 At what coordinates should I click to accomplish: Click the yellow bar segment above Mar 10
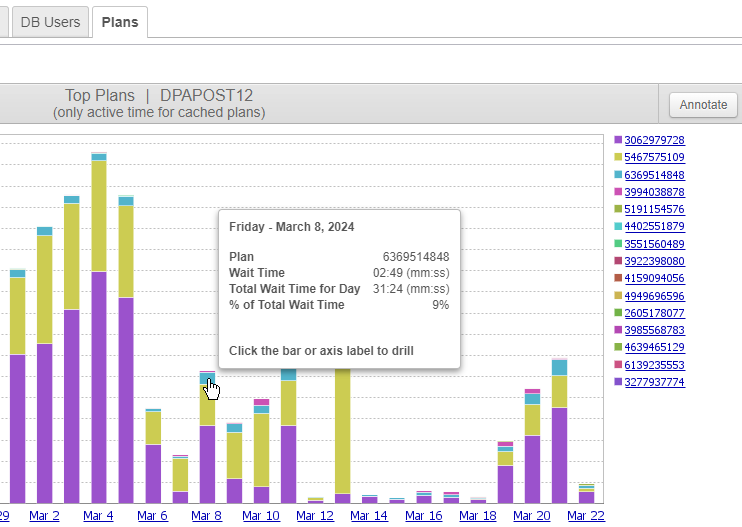tap(261, 448)
